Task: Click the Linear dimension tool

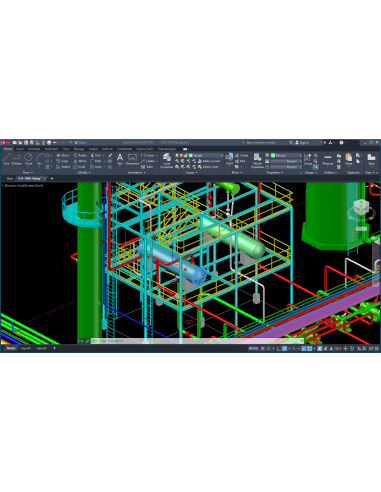Action: tap(148, 155)
